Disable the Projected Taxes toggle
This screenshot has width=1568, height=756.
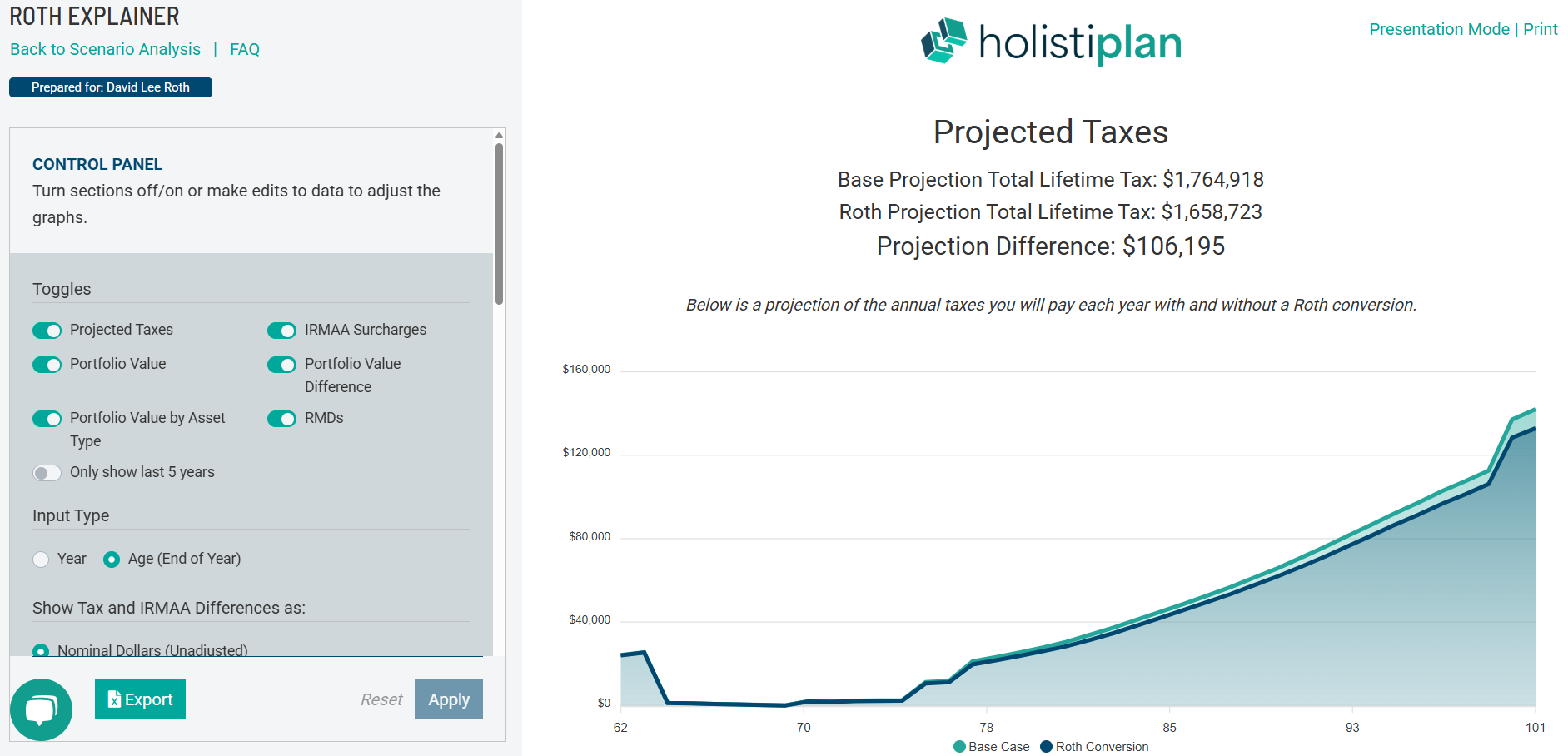[x=47, y=331]
